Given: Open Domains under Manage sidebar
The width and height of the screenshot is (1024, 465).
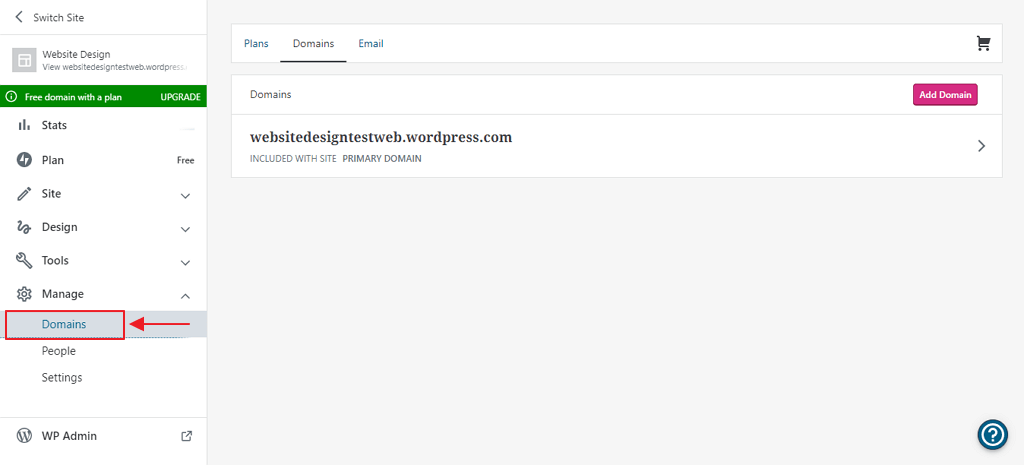Looking at the screenshot, I should point(64,324).
